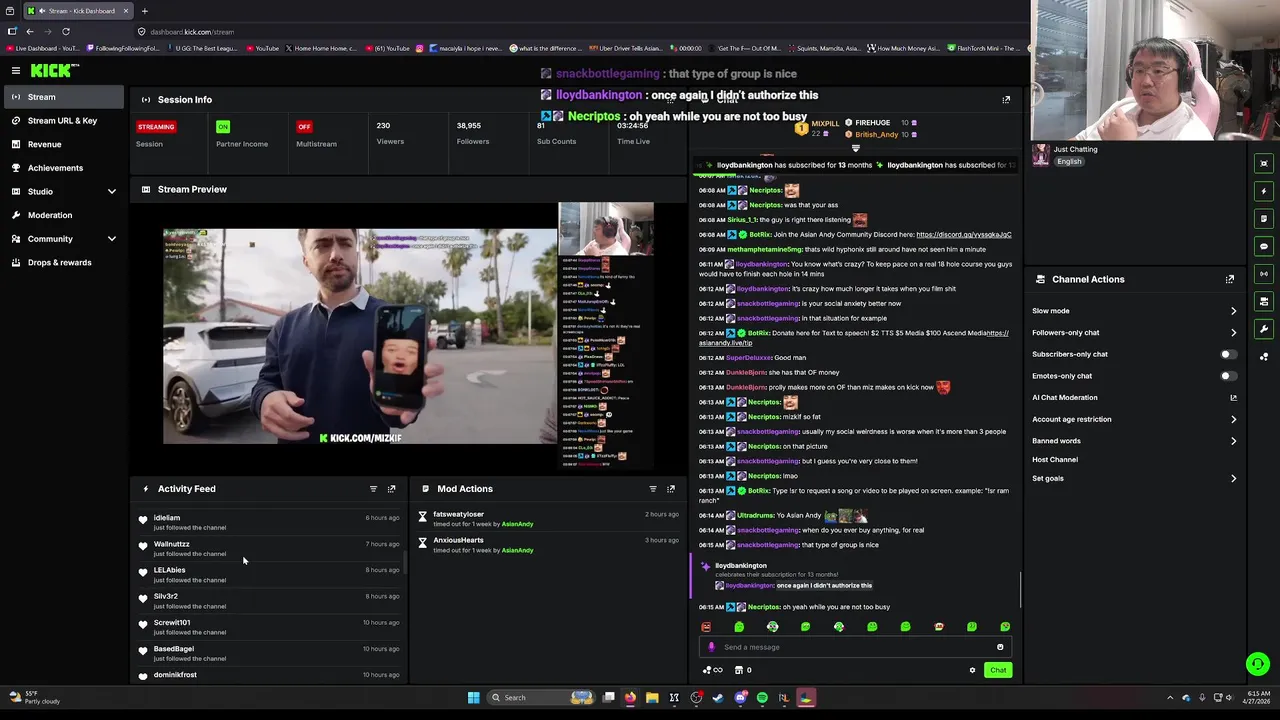This screenshot has width=1280, height=720.
Task: Filter the Mod Actions list
Action: coord(653,489)
